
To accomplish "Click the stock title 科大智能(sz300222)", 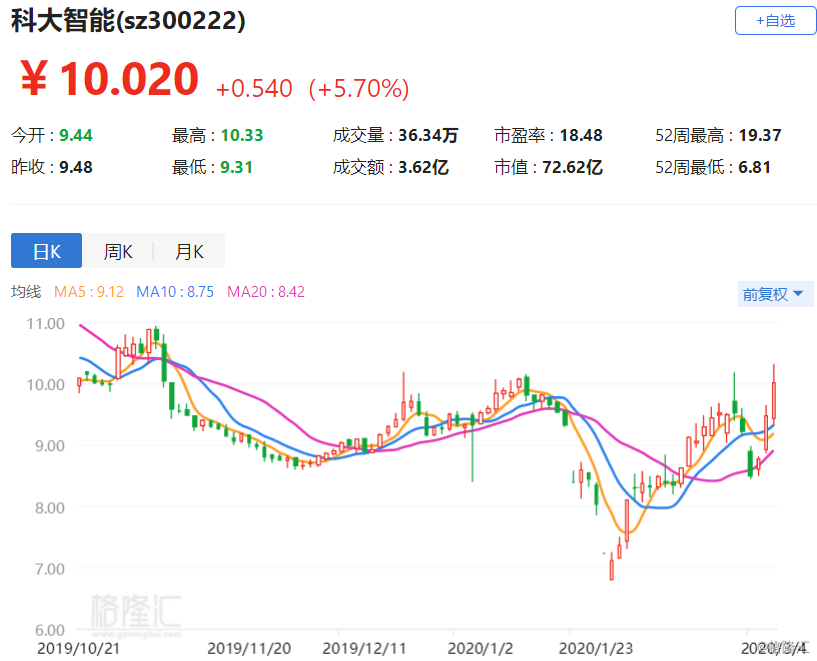I will [128, 21].
